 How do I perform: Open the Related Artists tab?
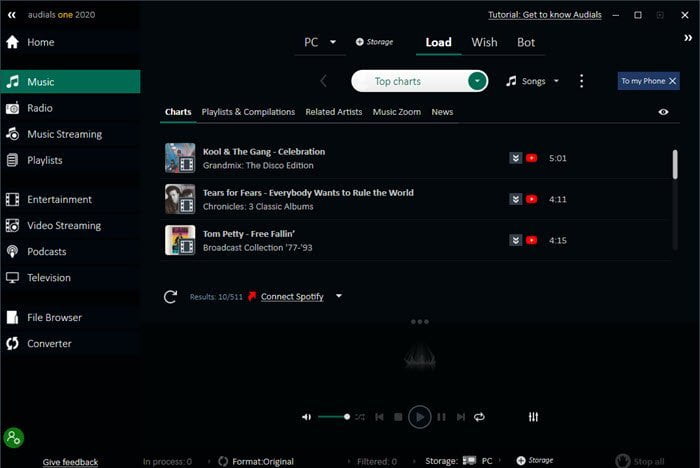click(334, 112)
